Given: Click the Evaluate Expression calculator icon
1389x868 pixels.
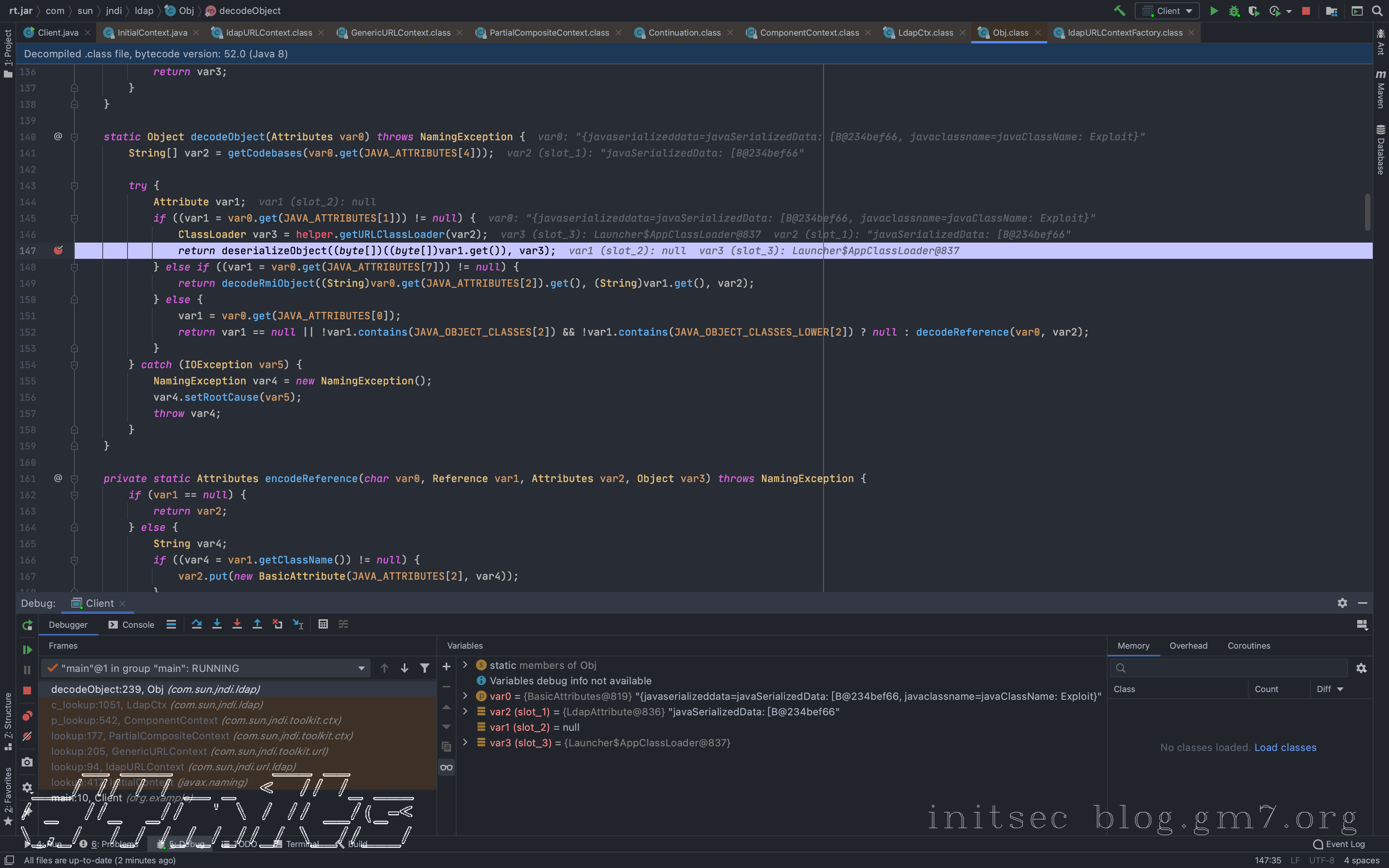Looking at the screenshot, I should (x=323, y=624).
